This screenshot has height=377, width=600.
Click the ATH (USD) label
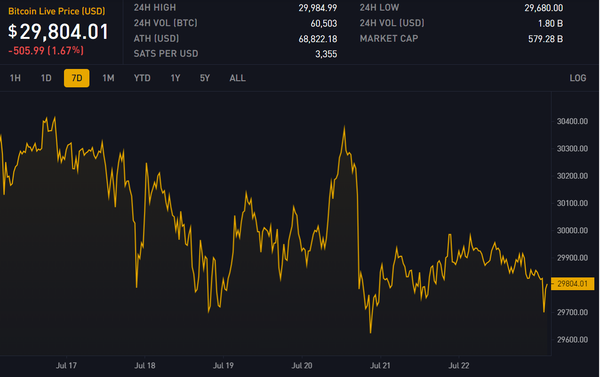(x=156, y=39)
